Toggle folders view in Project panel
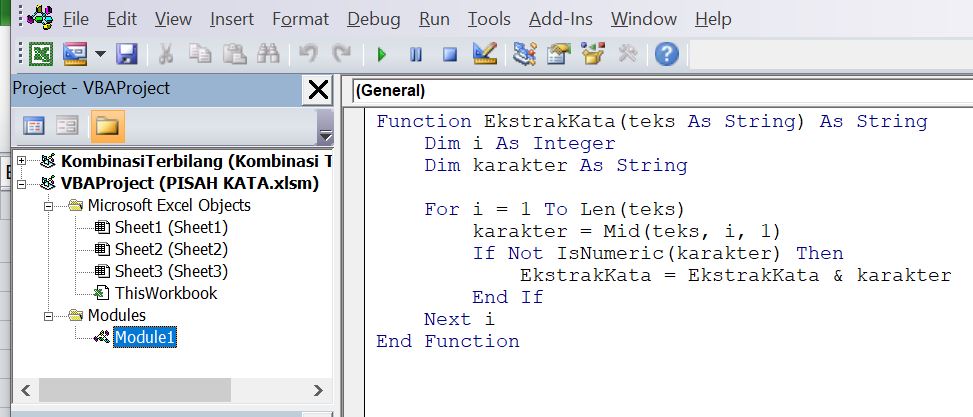This screenshot has height=417, width=973. tap(102, 126)
